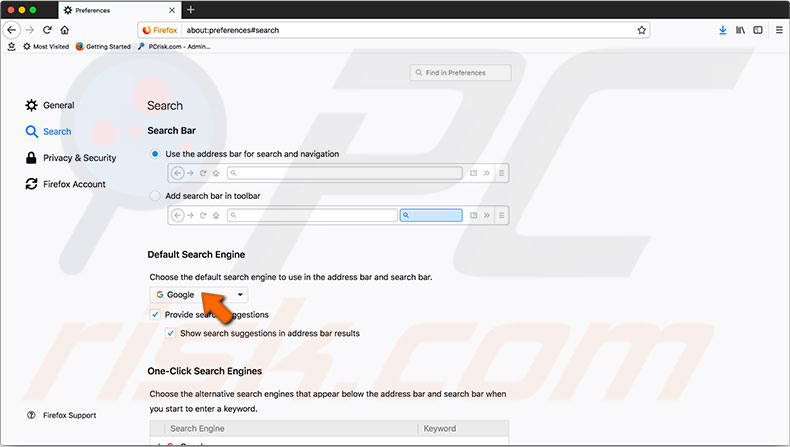790x447 pixels.
Task: Open PCrisk.com Admin bookmark
Action: [x=174, y=46]
